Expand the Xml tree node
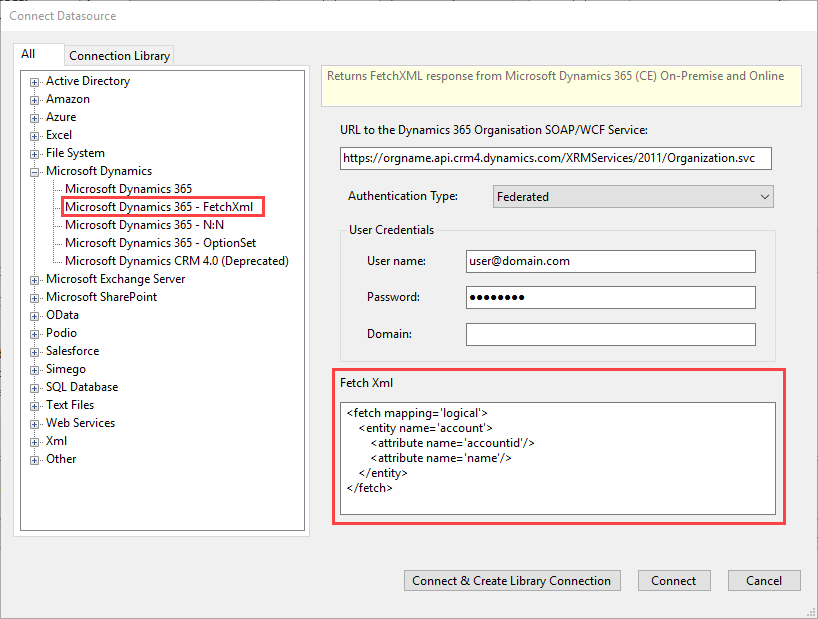Screen dimensions: 818x619 coord(34,442)
